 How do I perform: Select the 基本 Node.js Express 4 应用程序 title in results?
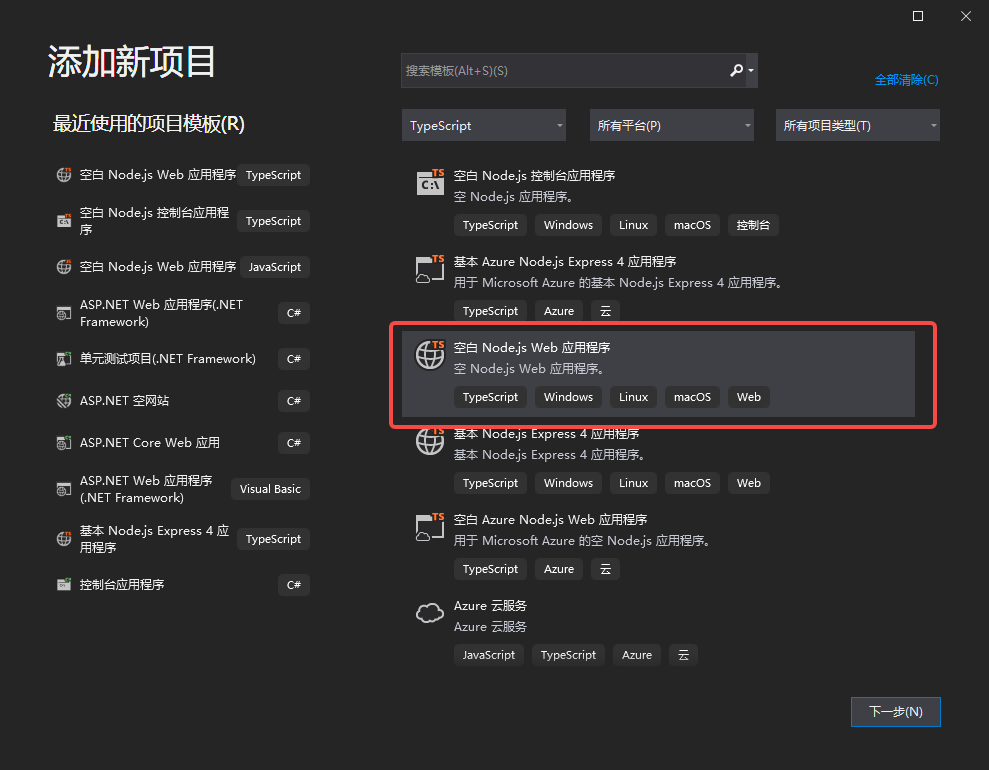546,434
